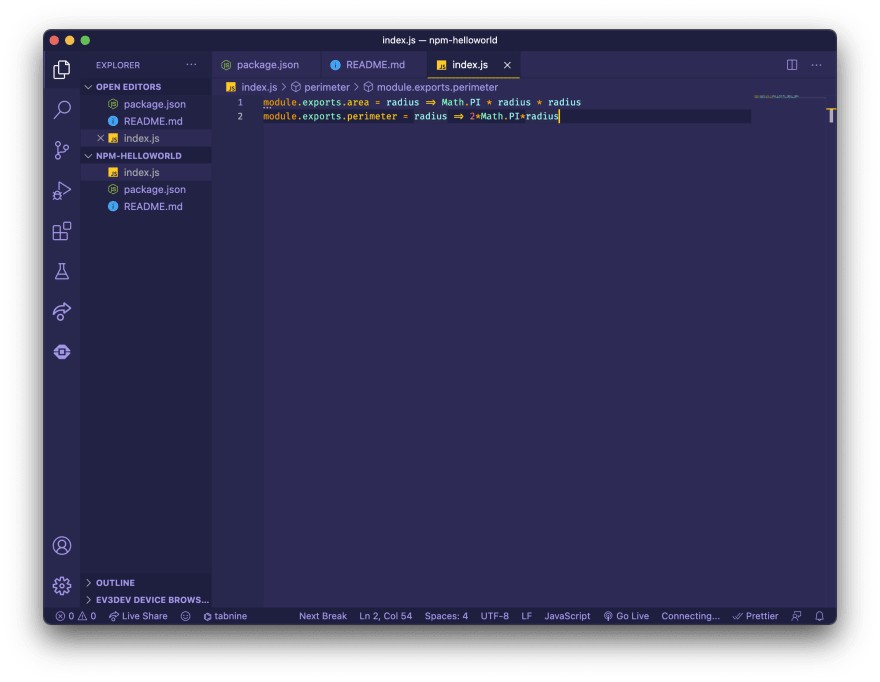Viewport: 880px width, 682px height.
Task: Change file encoding UTF-8
Action: point(494,616)
